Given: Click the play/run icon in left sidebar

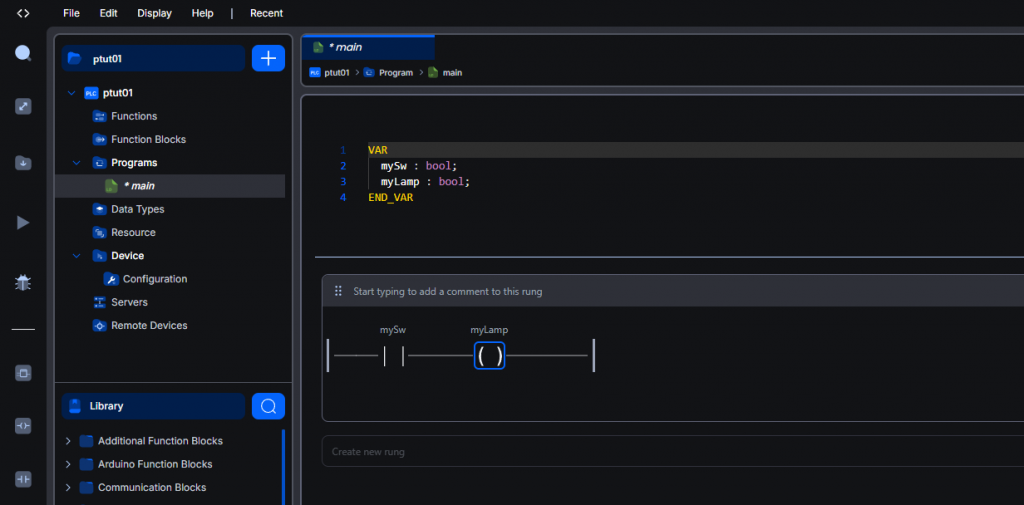Looking at the screenshot, I should click(x=23, y=222).
